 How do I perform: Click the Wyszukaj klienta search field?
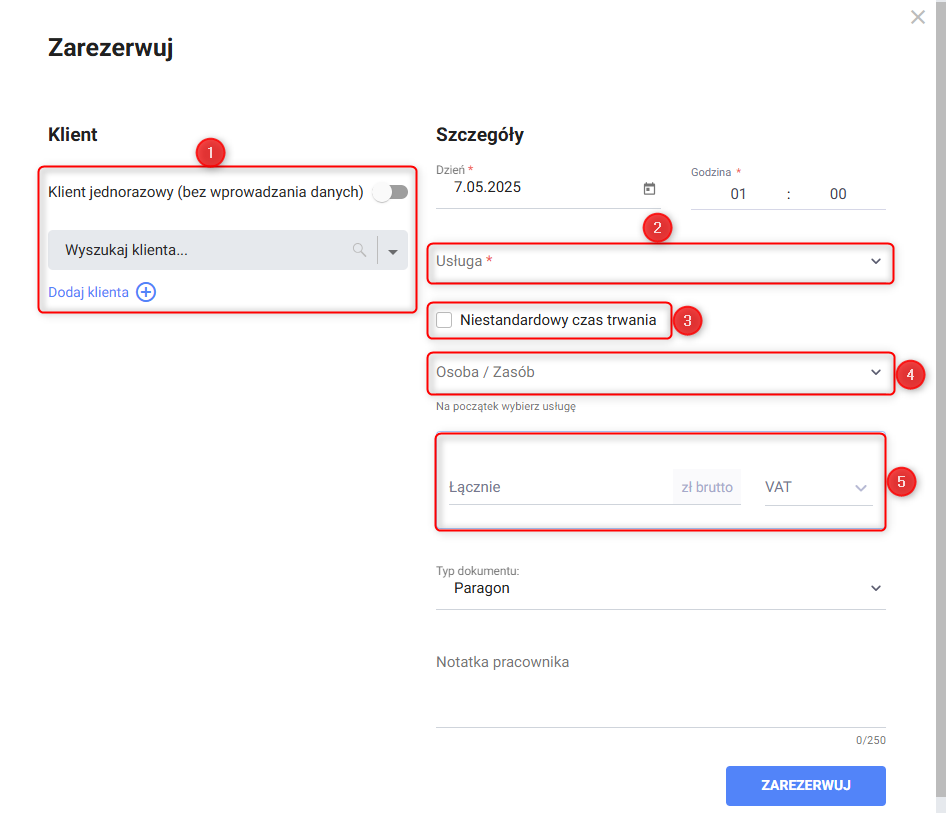pos(200,251)
